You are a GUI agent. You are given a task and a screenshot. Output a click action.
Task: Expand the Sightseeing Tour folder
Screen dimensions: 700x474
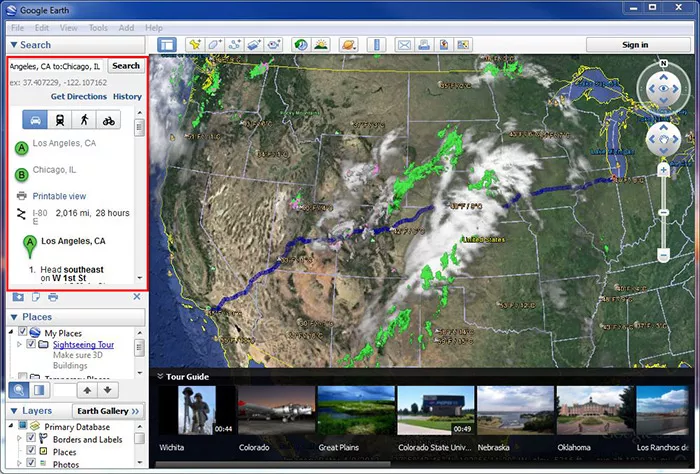(x=19, y=344)
